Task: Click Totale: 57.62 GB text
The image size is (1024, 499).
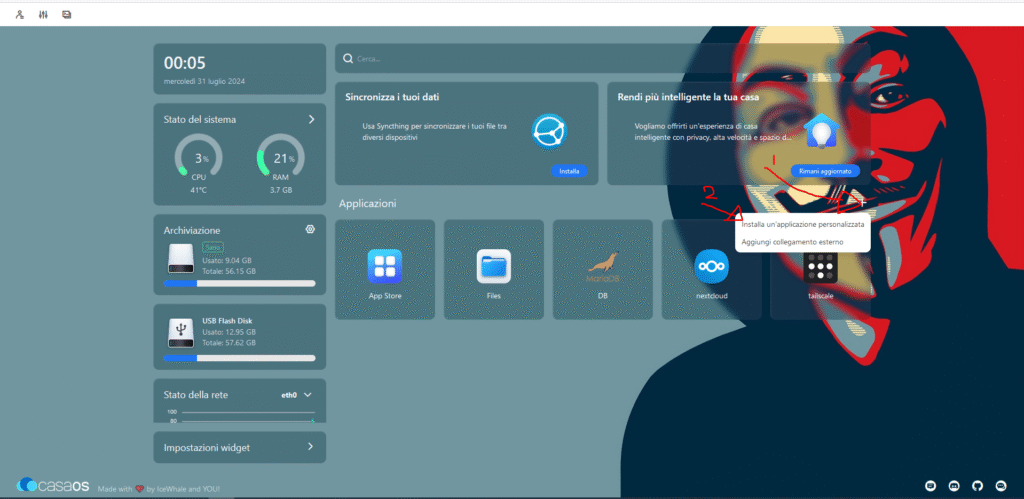Action: (229, 342)
